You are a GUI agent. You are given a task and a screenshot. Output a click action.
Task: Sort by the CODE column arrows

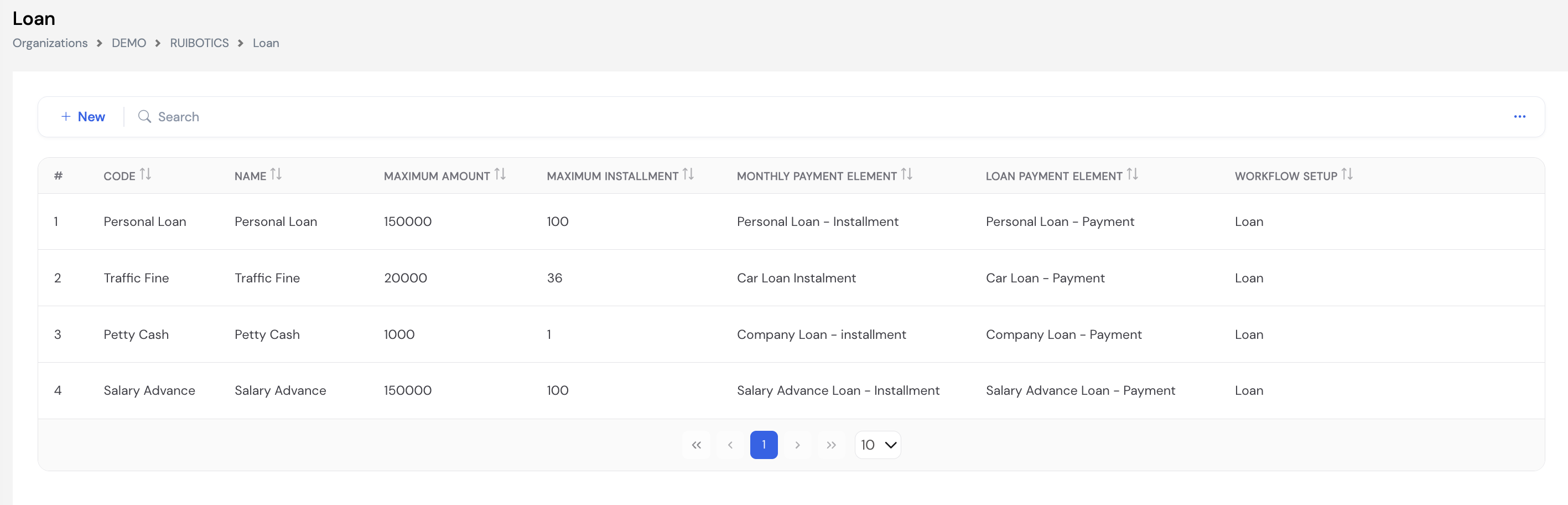(146, 175)
